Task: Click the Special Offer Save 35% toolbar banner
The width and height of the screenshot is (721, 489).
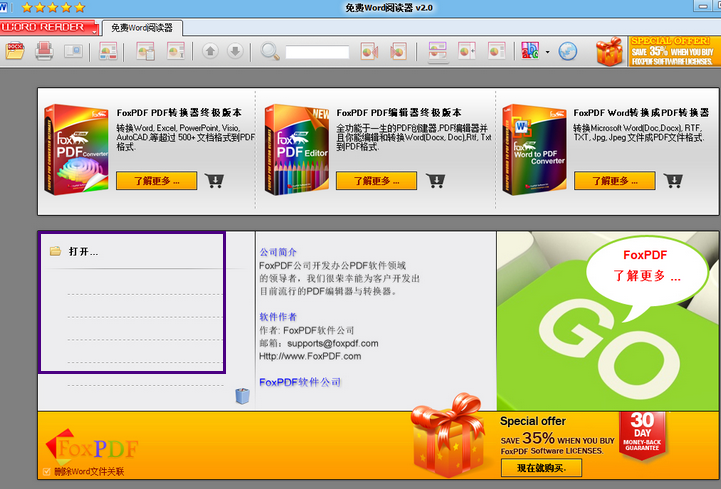Action: [674, 51]
